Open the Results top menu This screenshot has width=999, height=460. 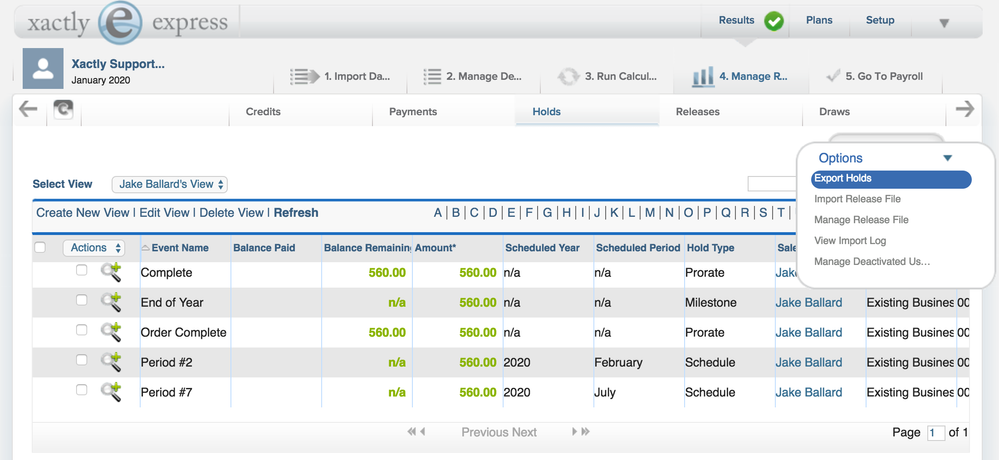tap(737, 20)
